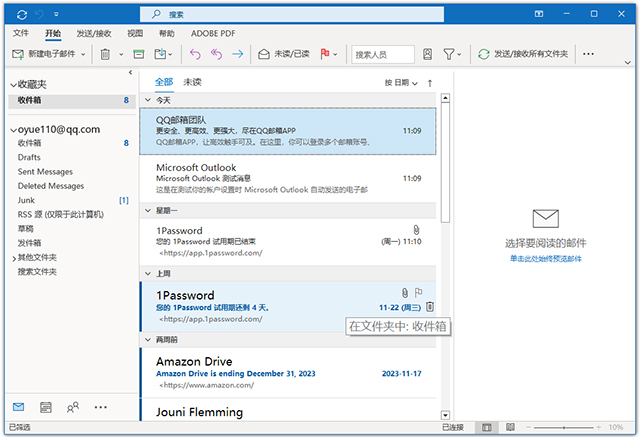640x437 pixels.
Task: Open the 视图 ribbon tab
Action: coord(135,33)
